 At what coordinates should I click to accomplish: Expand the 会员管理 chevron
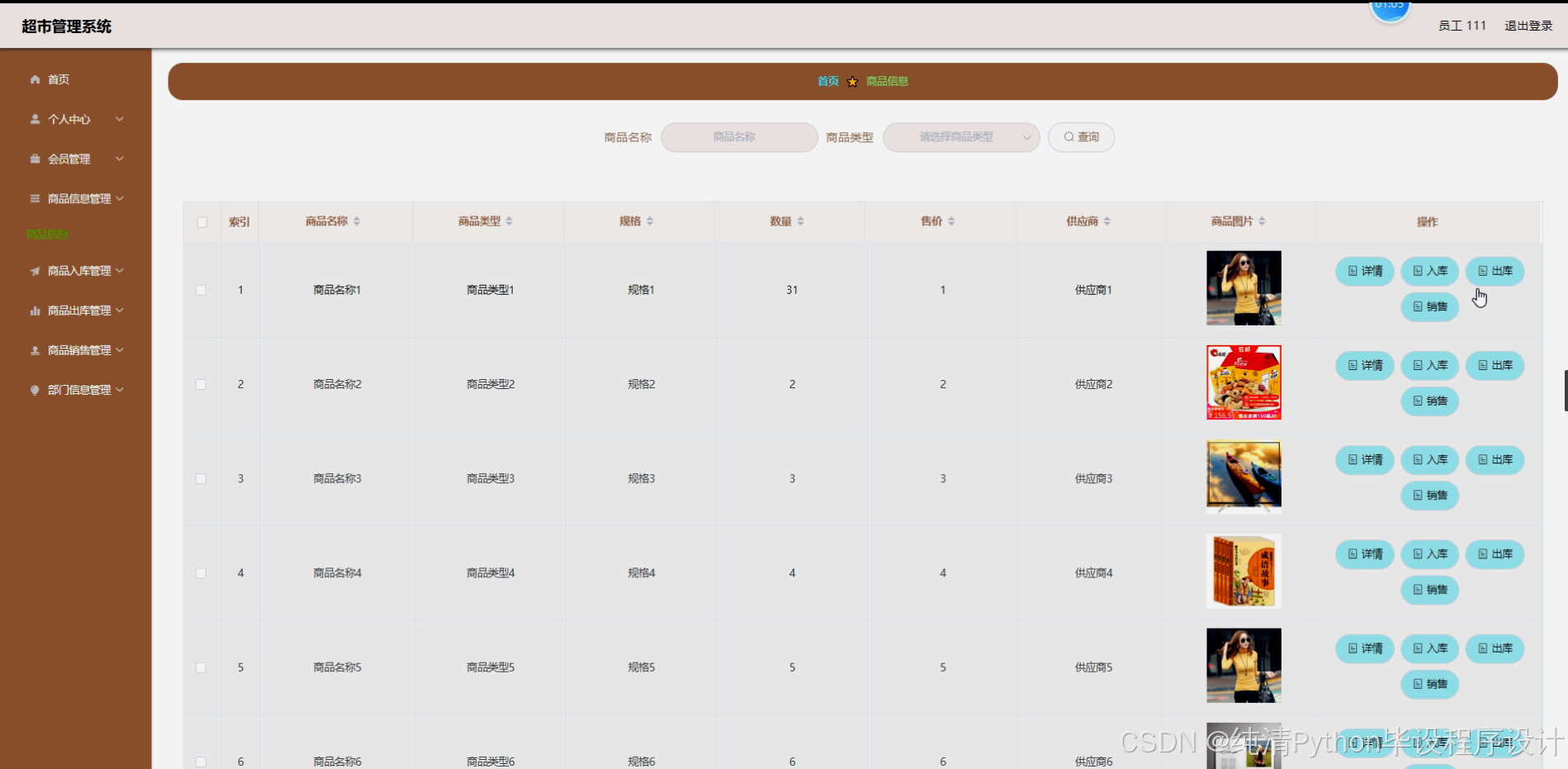tap(120, 159)
